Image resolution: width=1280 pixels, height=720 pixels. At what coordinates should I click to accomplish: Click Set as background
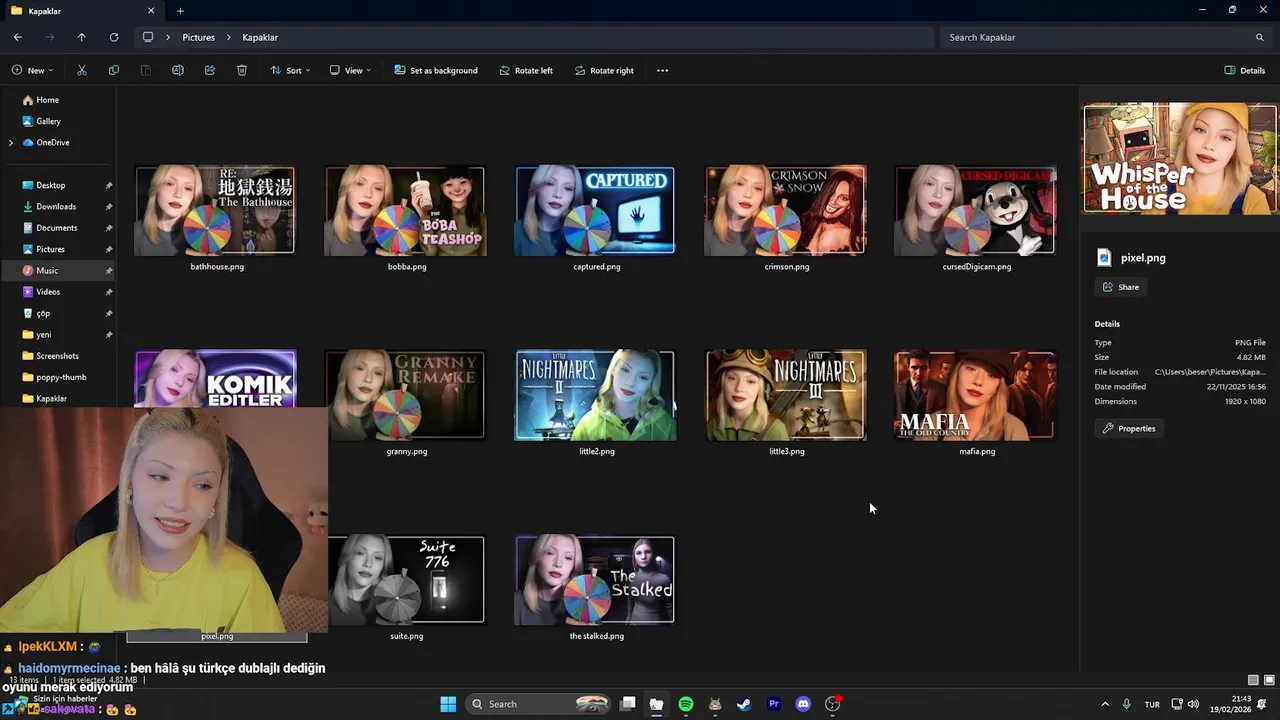pos(435,70)
